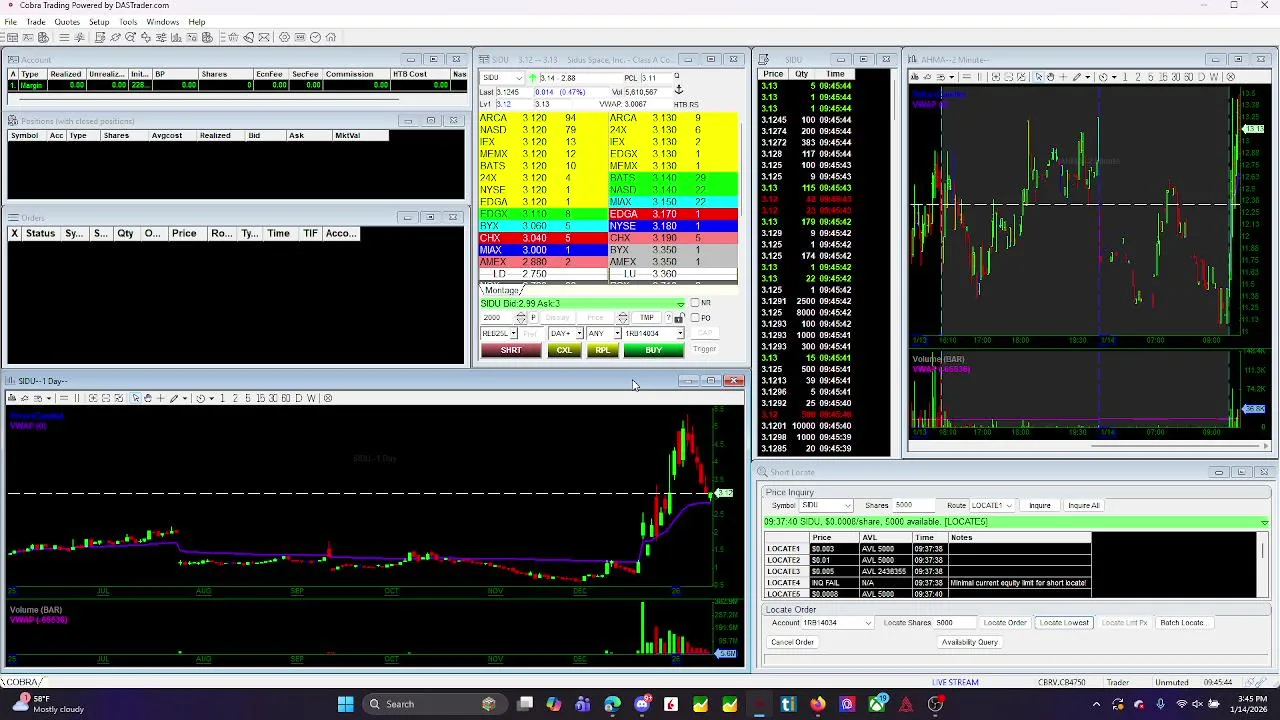
Task: Switch SIDU chart to 15-minute timeframe
Action: [261, 398]
